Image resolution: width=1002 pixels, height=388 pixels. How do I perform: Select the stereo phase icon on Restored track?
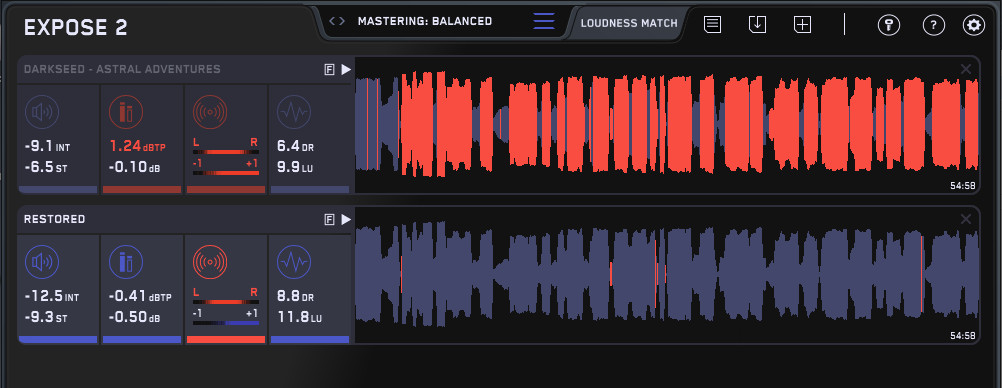(x=210, y=261)
